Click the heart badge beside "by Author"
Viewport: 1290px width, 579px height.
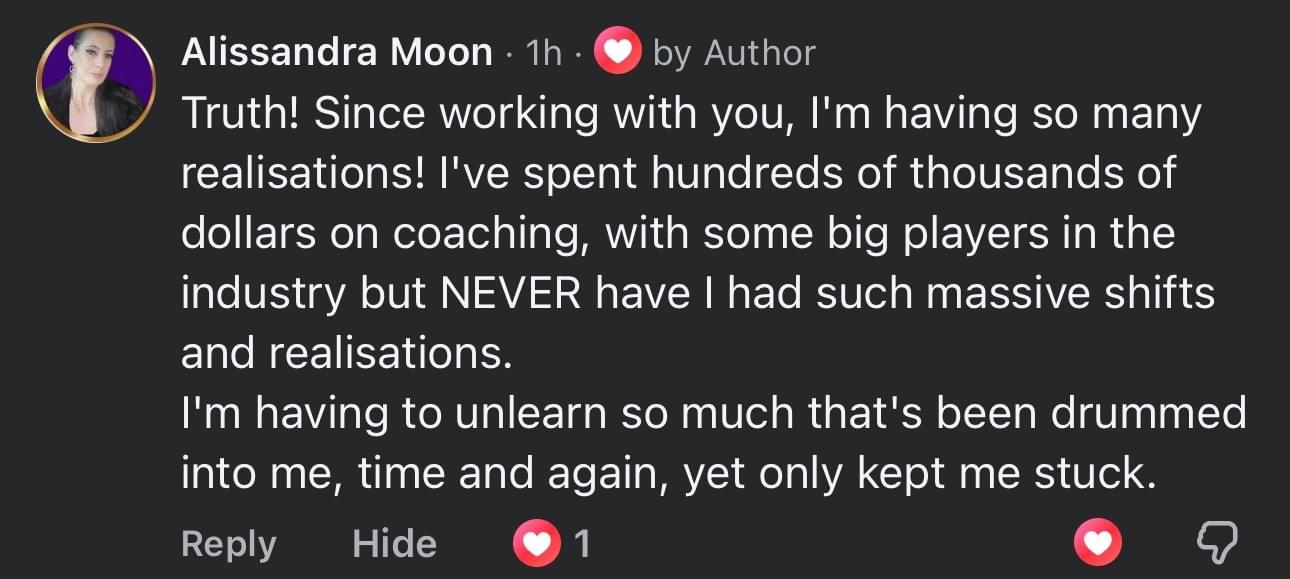coord(618,53)
